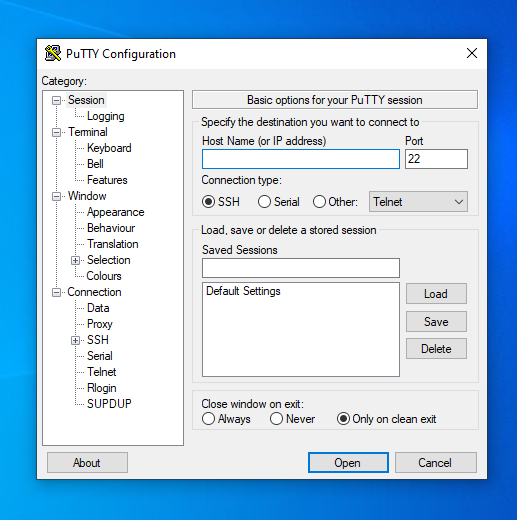Expand the Selection tree node
Viewport: 517px width, 520px height.
[x=75, y=260]
